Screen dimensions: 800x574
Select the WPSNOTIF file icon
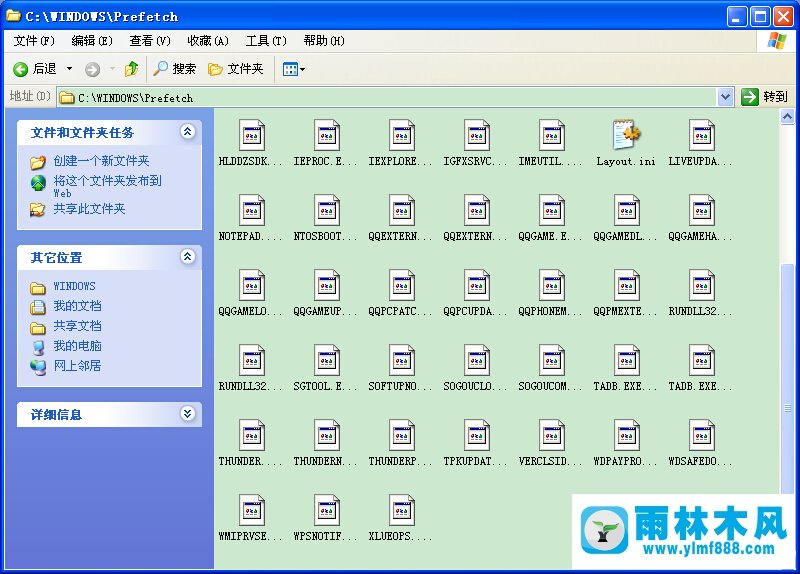click(x=327, y=510)
